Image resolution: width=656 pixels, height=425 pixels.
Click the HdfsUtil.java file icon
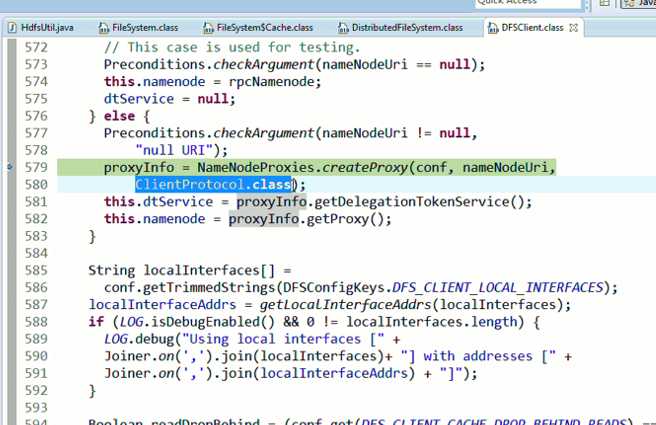(13, 28)
